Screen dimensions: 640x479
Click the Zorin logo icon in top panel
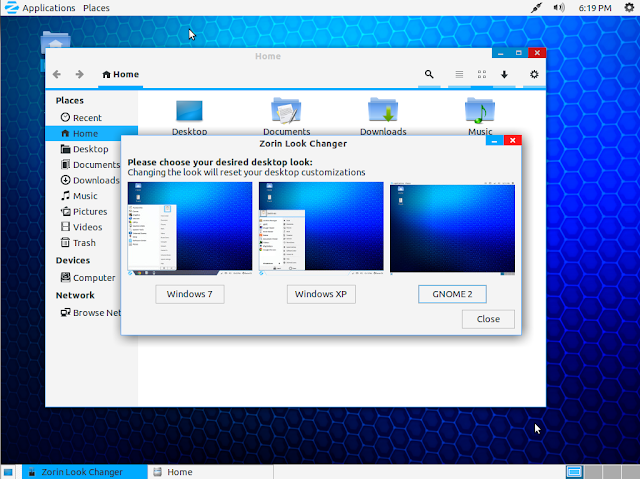tap(11, 8)
